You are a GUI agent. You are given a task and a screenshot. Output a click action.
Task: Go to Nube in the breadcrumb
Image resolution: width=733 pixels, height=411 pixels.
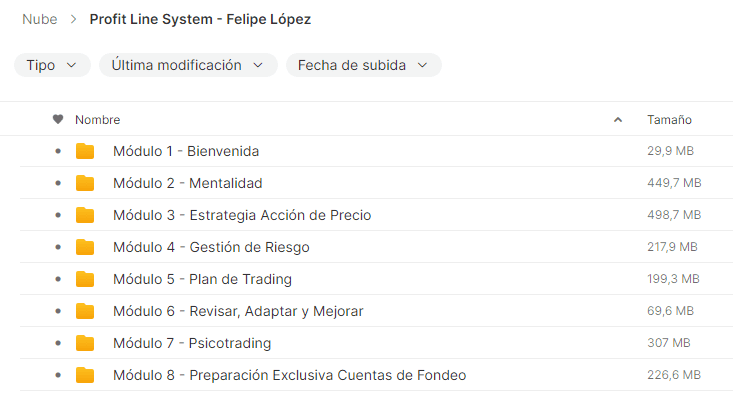(40, 19)
